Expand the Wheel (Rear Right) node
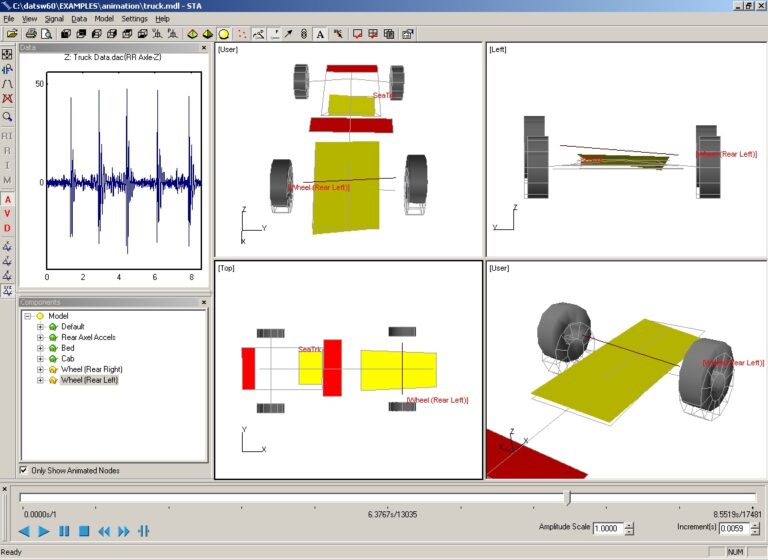Image resolution: width=768 pixels, height=560 pixels. pos(40,369)
